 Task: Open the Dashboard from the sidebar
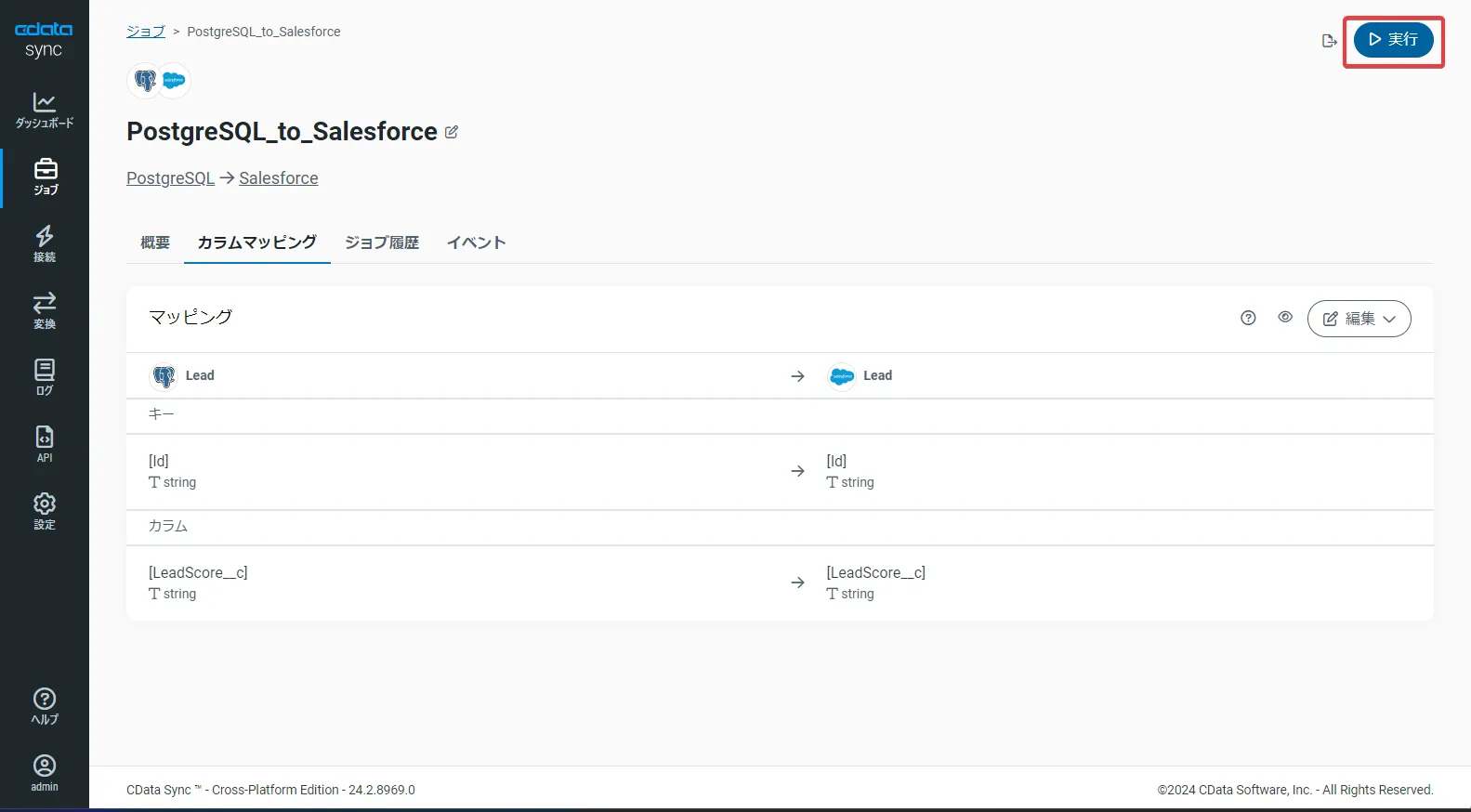(45, 110)
